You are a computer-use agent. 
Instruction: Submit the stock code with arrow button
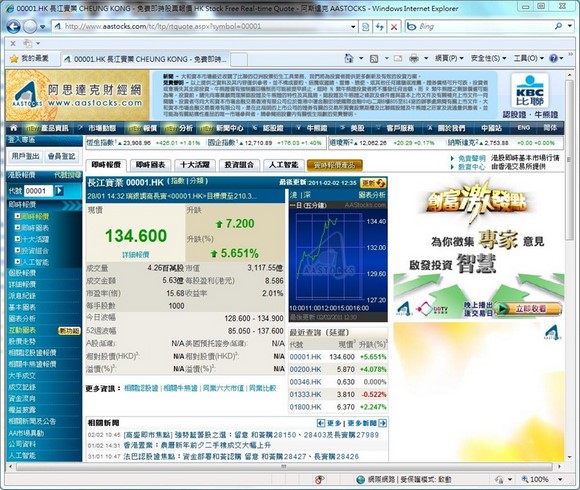pos(59,191)
